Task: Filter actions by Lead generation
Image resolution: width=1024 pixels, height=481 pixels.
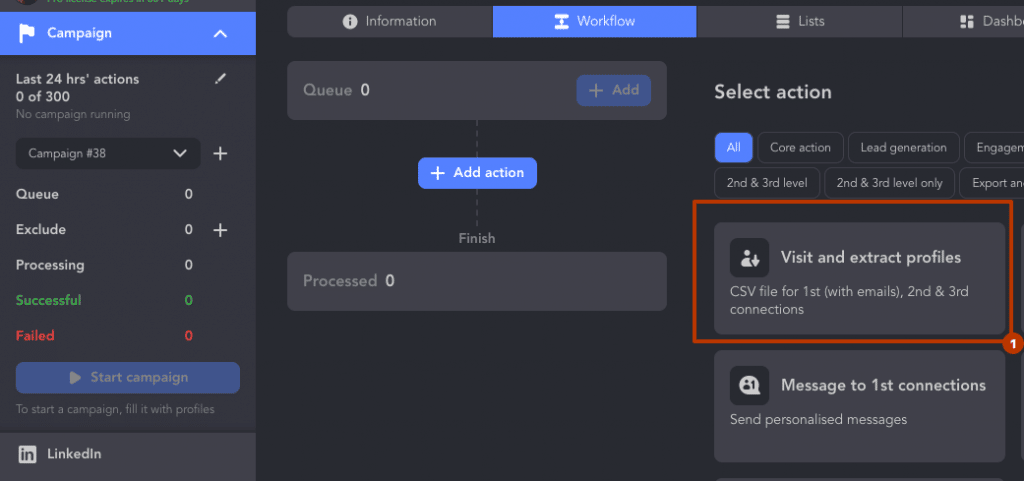Action: [x=903, y=147]
